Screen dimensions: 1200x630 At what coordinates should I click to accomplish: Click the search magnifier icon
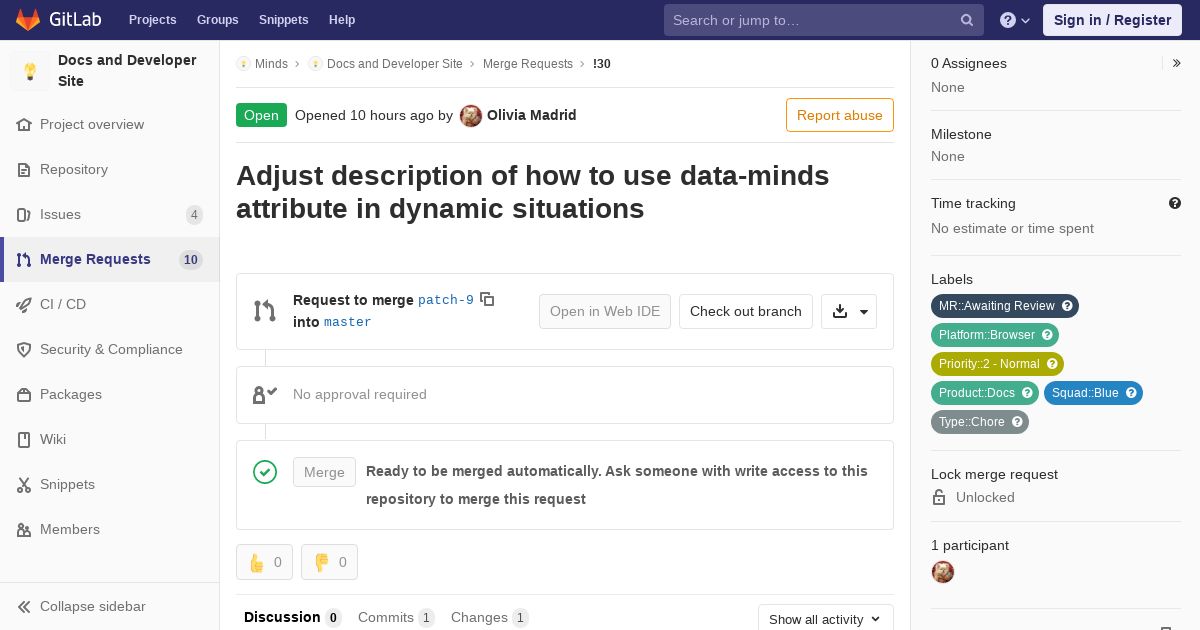click(967, 20)
